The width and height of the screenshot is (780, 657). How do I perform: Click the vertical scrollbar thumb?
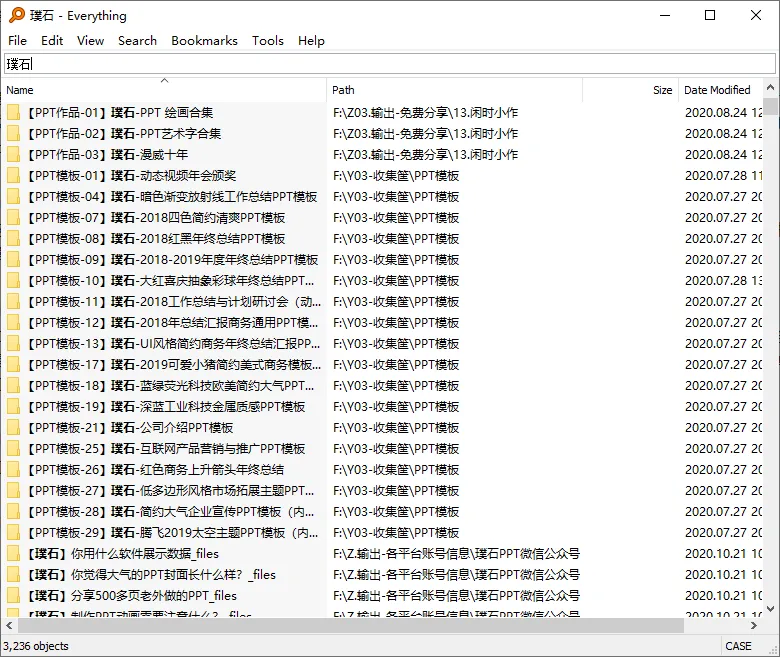(771, 106)
